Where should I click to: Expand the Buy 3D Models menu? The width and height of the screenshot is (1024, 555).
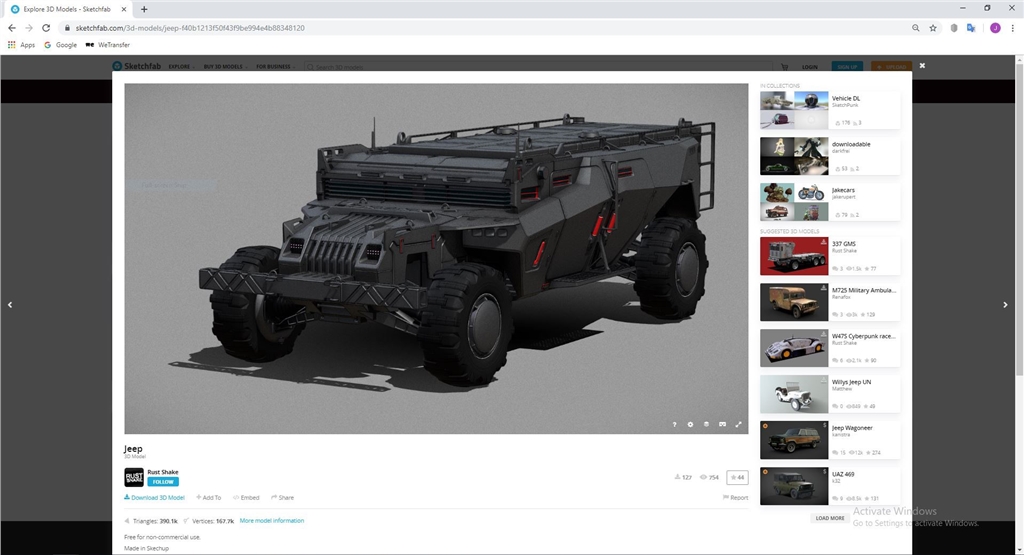click(x=225, y=67)
